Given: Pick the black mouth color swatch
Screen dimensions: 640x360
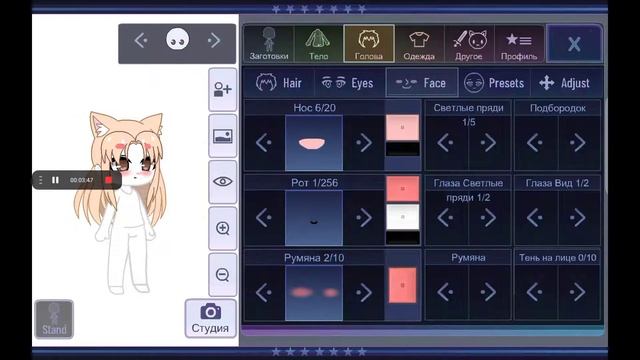Looking at the screenshot, I should (402, 237).
